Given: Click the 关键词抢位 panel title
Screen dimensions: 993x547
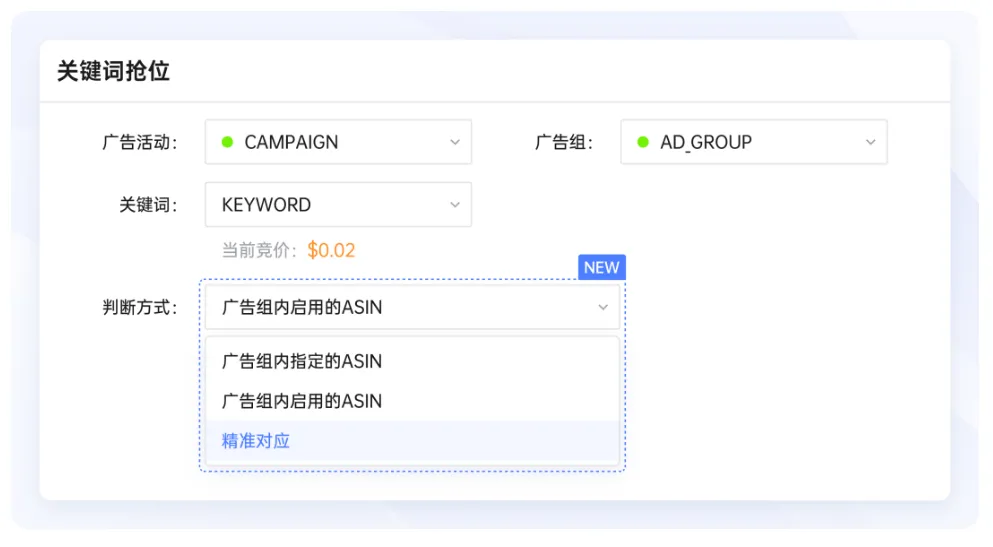Looking at the screenshot, I should point(113,71).
